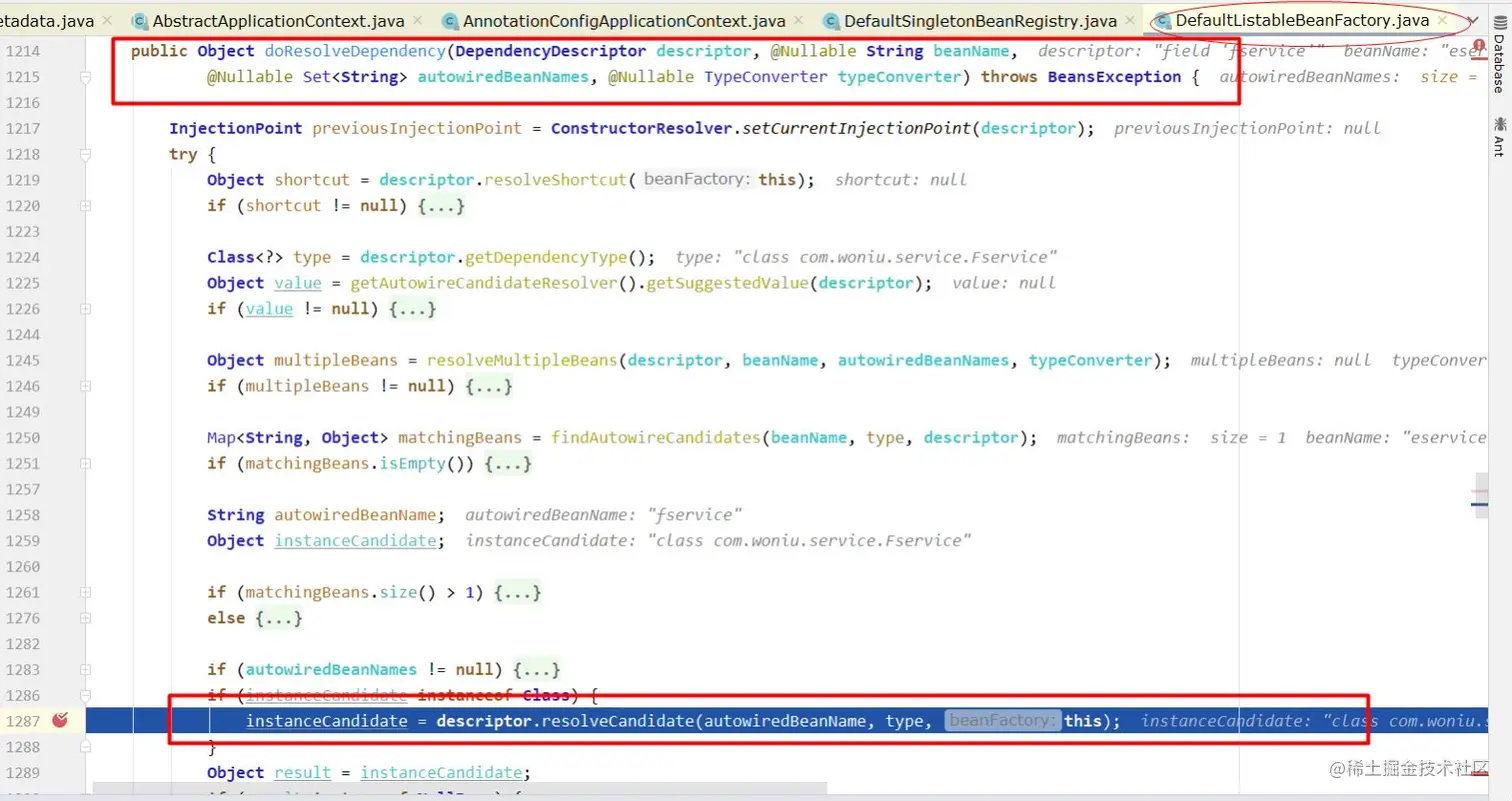Click the class icon on AbstractApplicationContext.java tab

point(139,21)
